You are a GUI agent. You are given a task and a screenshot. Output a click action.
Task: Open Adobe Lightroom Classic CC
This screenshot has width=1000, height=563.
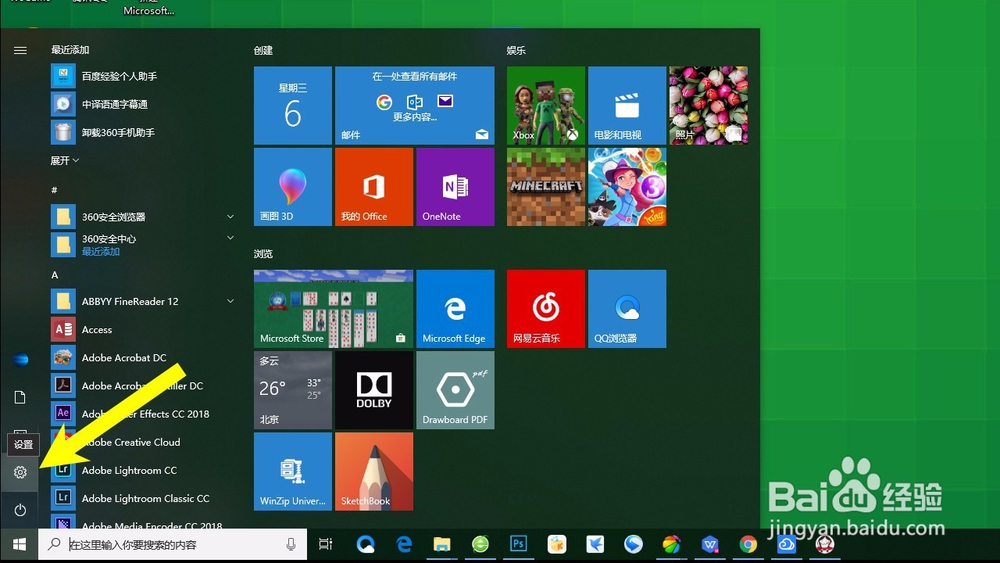coord(143,499)
